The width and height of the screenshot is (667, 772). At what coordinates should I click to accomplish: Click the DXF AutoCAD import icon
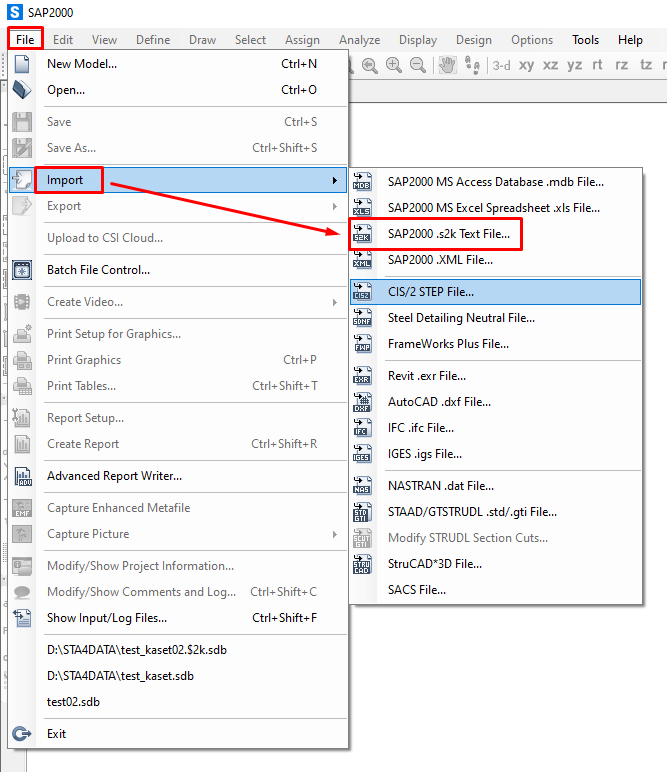pyautogui.click(x=362, y=402)
